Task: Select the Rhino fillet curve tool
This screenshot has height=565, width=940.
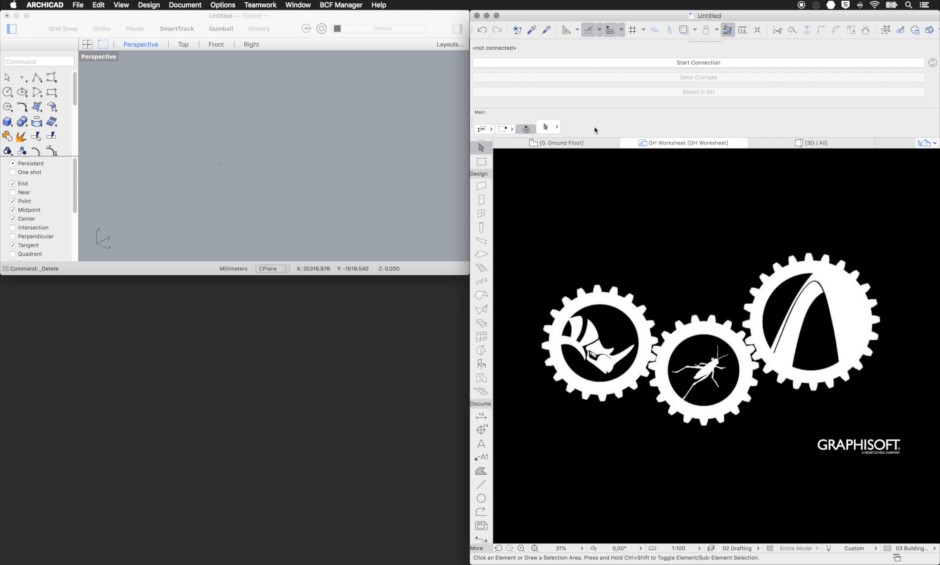Action: coord(22,107)
